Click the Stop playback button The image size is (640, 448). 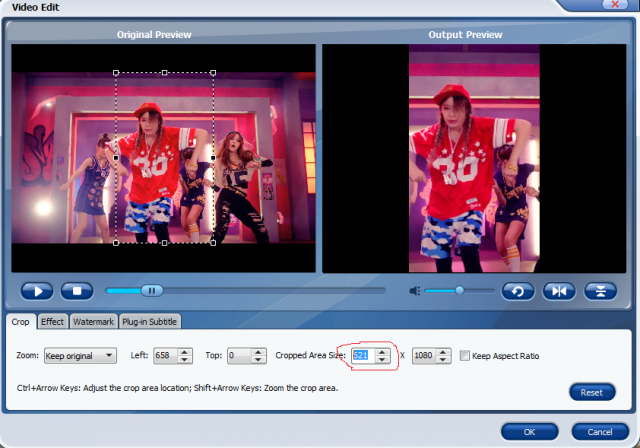[77, 291]
